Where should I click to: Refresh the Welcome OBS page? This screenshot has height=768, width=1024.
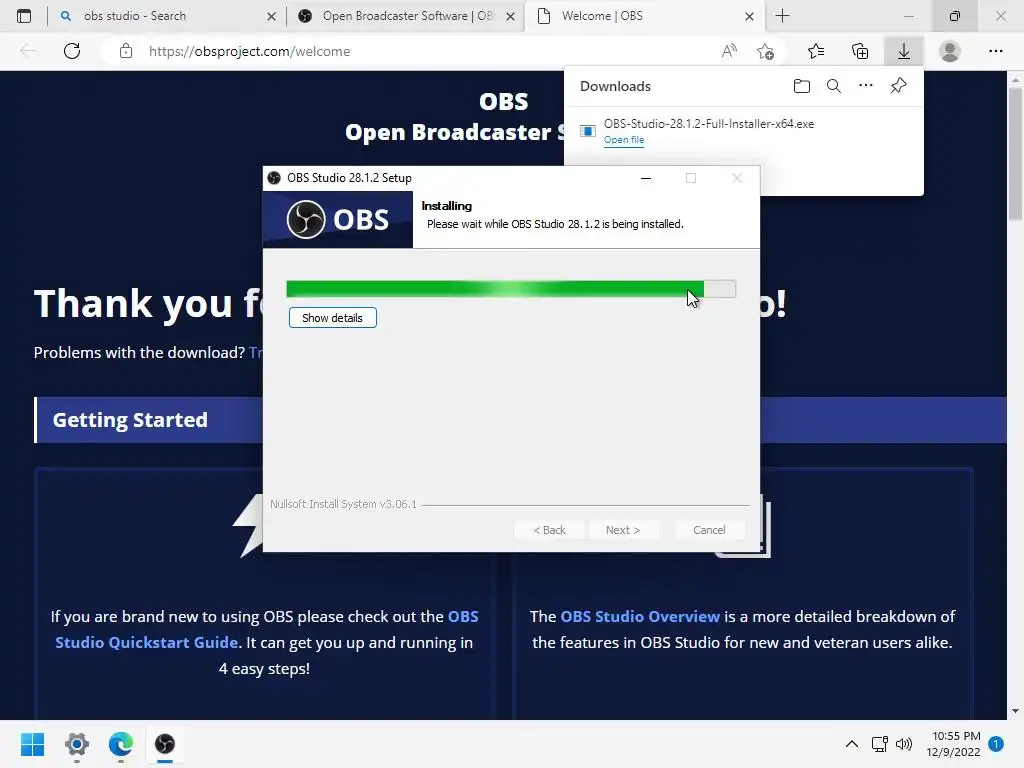[x=72, y=51]
